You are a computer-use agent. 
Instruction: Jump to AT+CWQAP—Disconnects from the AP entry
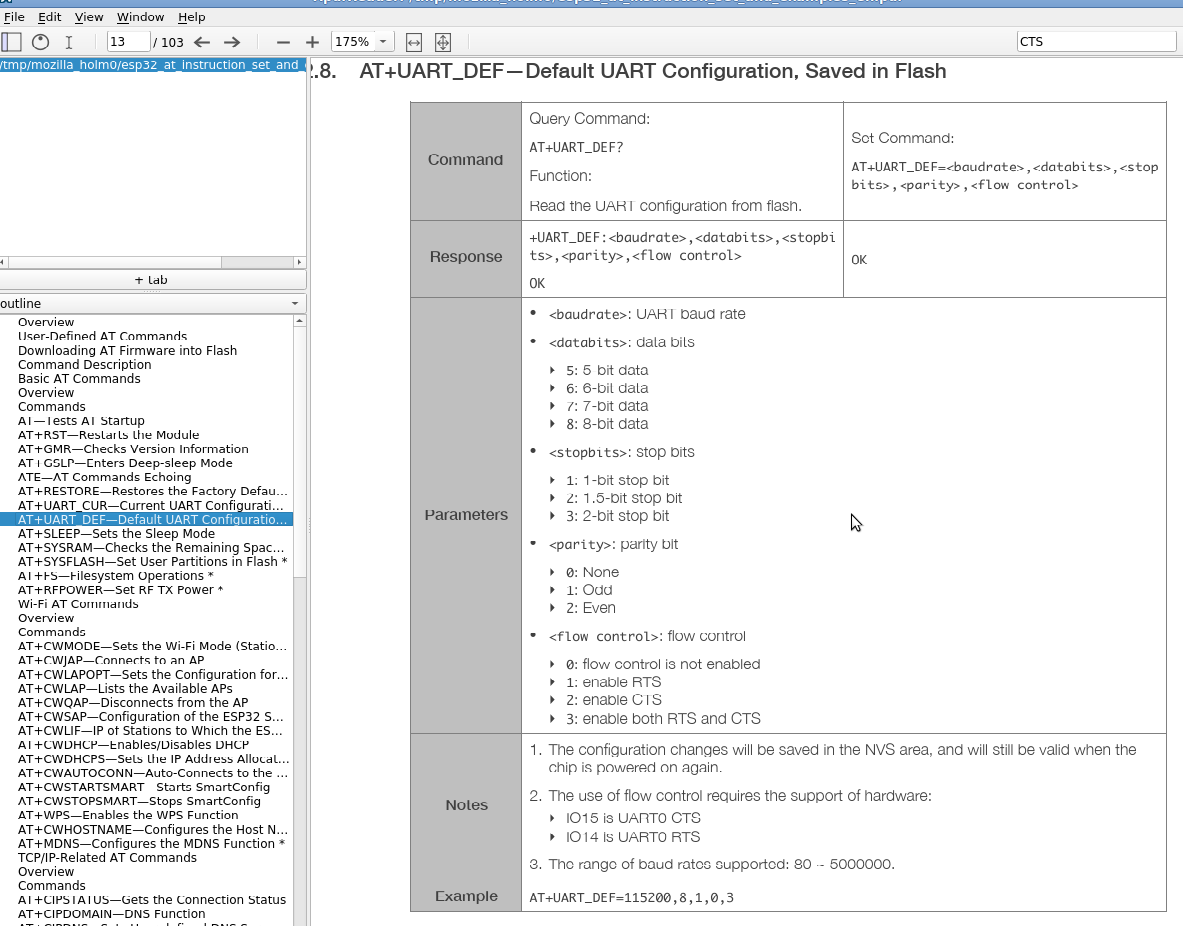tap(133, 703)
